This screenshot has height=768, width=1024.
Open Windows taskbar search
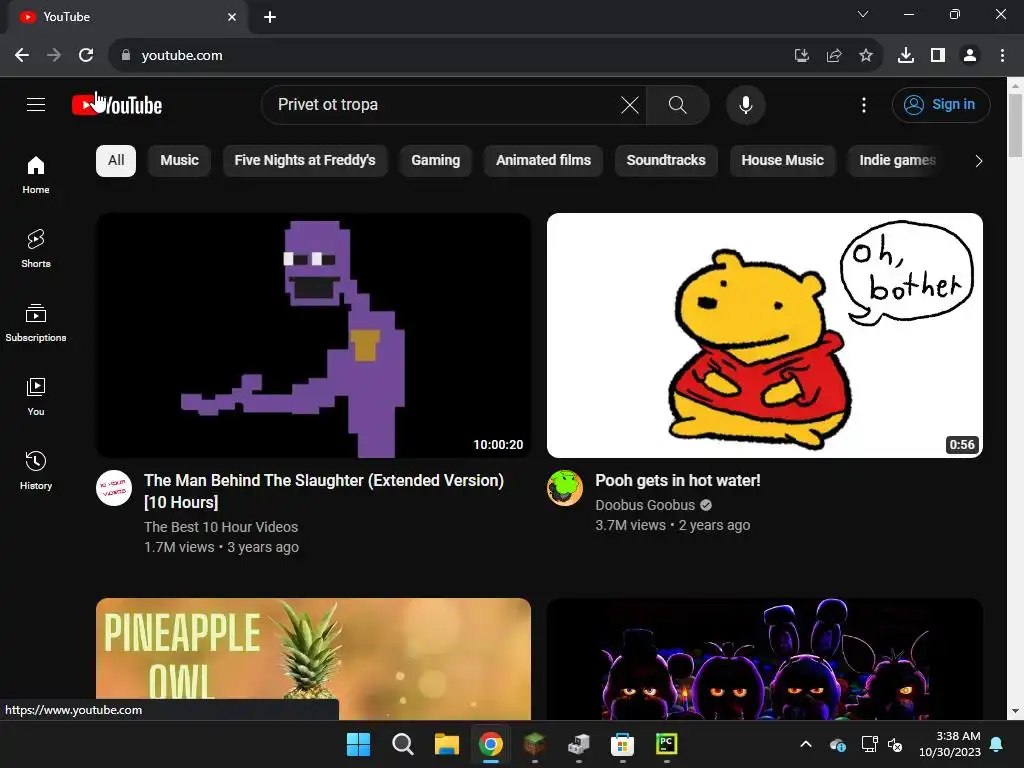402,744
